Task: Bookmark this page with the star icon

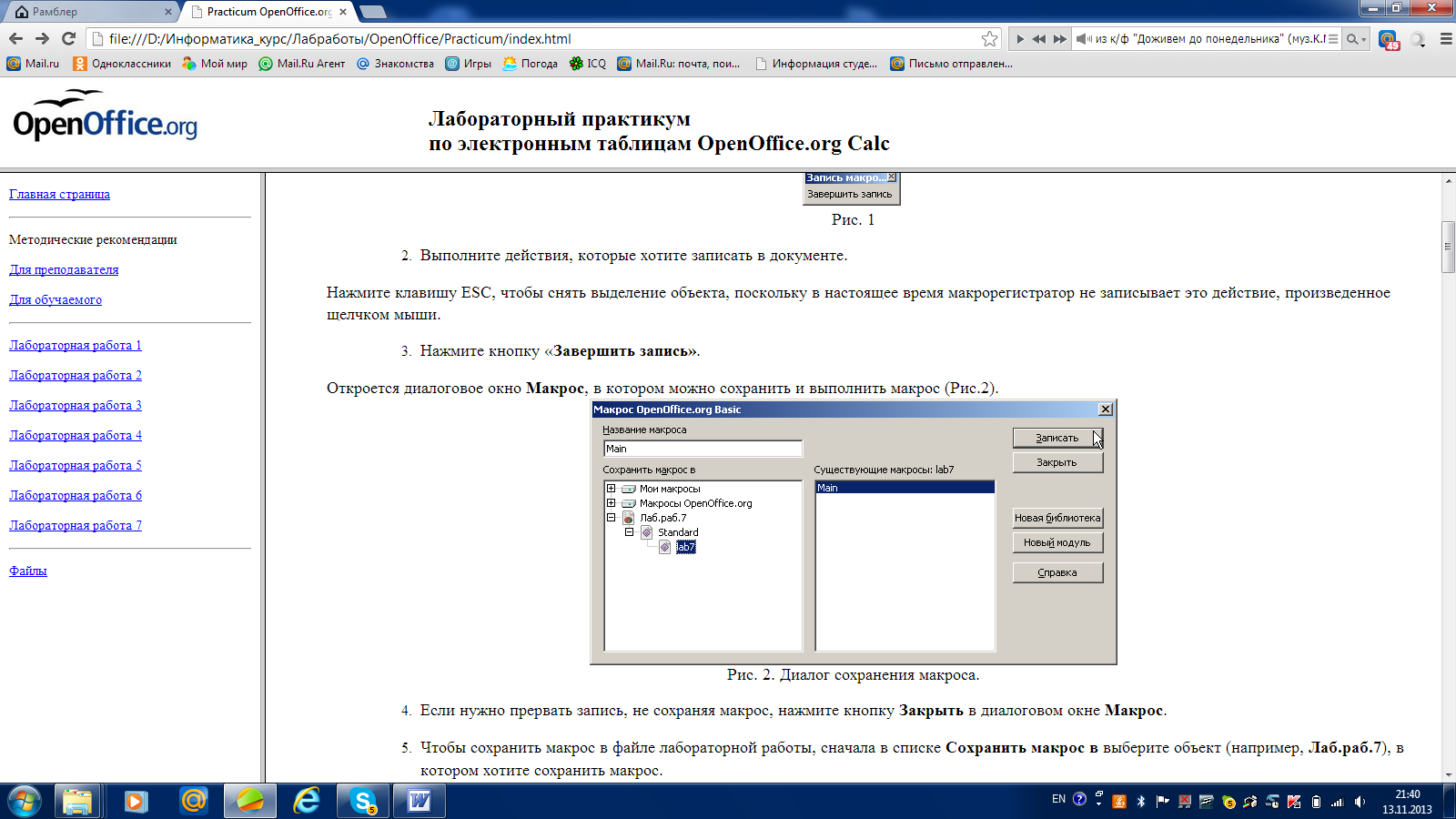Action: coord(989,38)
